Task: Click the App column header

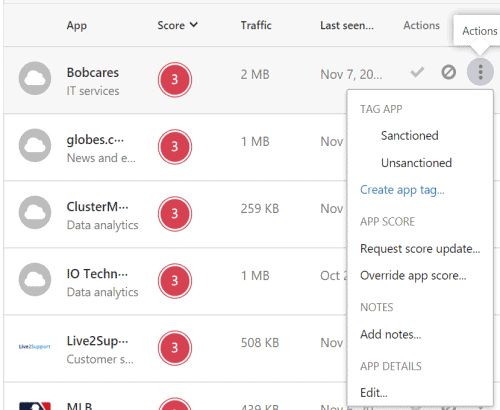Action: (77, 26)
